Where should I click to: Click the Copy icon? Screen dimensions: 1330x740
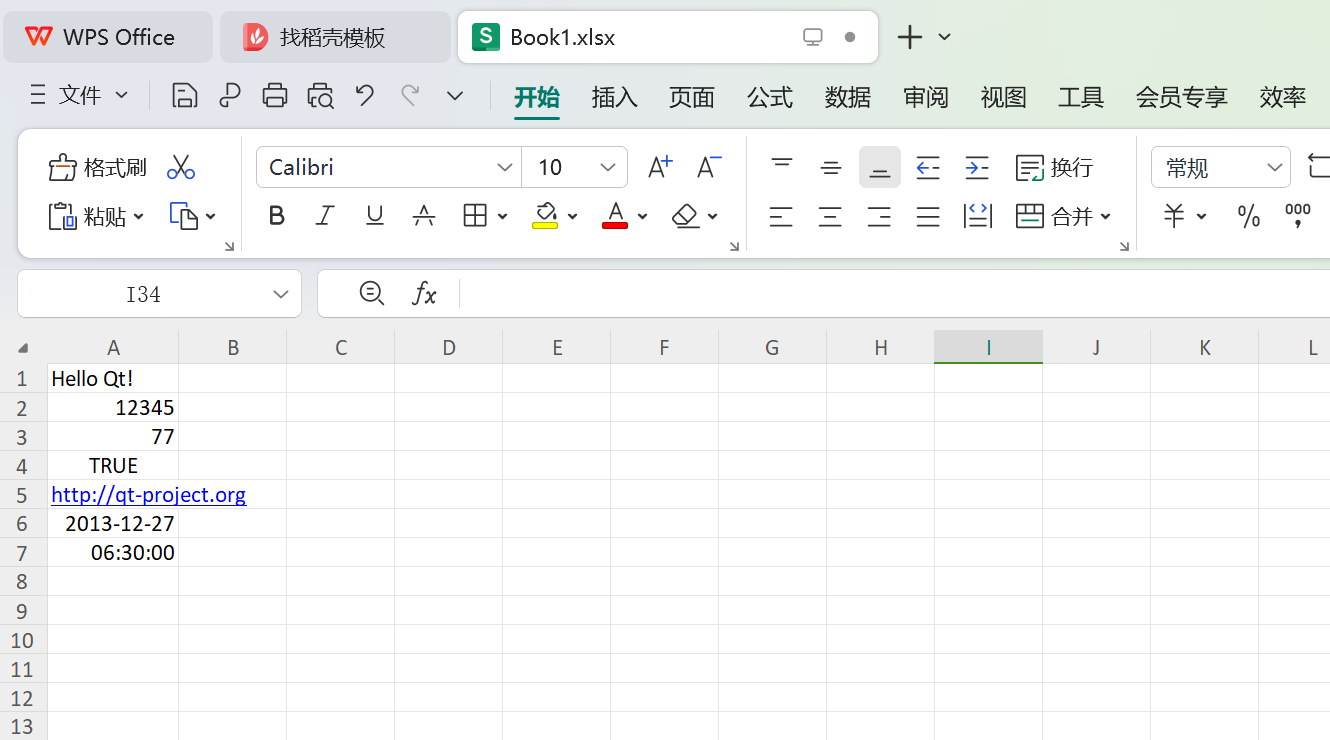184,216
